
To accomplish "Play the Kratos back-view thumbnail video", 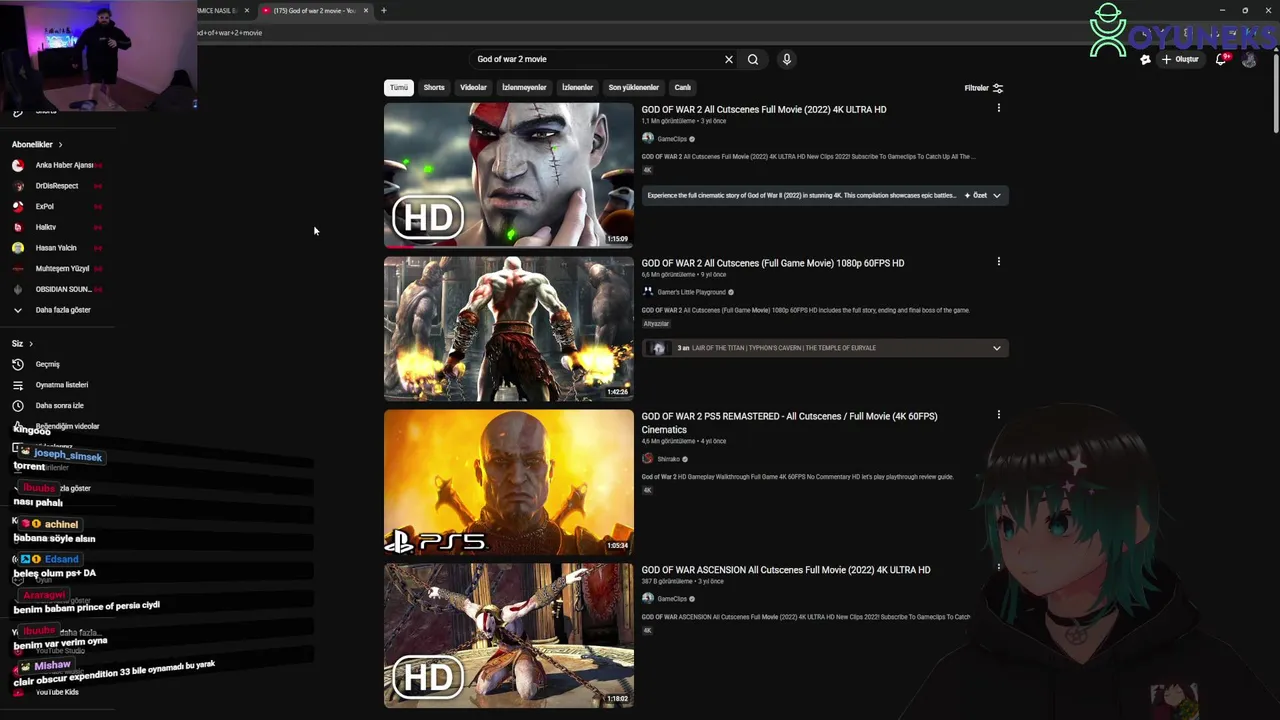I will tap(509, 329).
